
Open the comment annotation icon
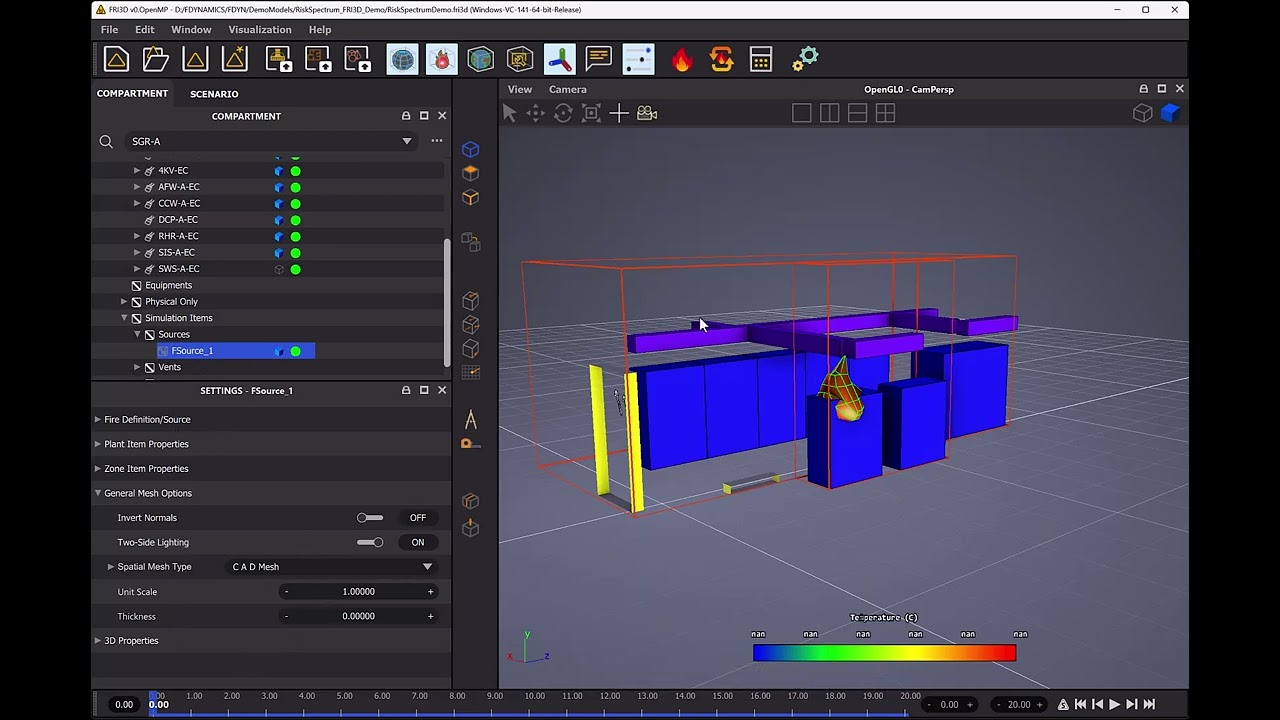[599, 59]
